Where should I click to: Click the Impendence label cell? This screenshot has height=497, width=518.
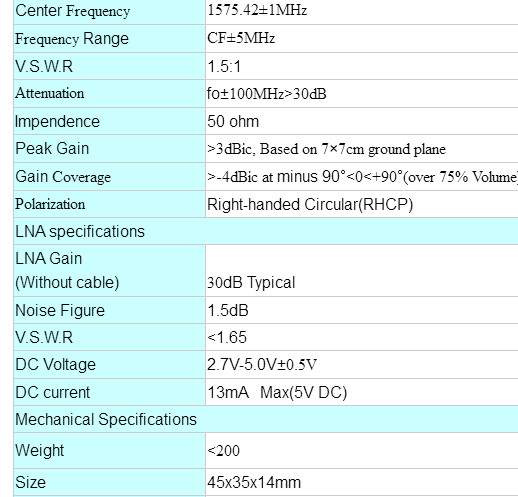click(x=109, y=121)
